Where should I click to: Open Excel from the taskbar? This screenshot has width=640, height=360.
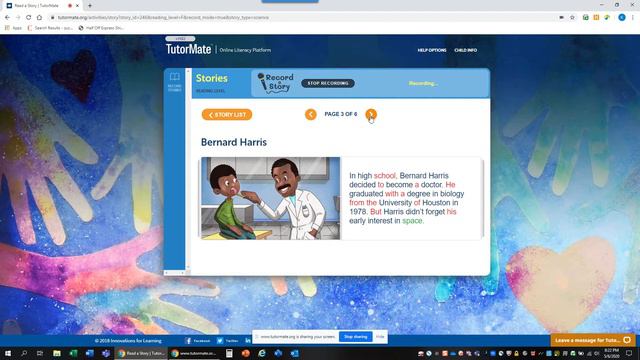coord(73,353)
